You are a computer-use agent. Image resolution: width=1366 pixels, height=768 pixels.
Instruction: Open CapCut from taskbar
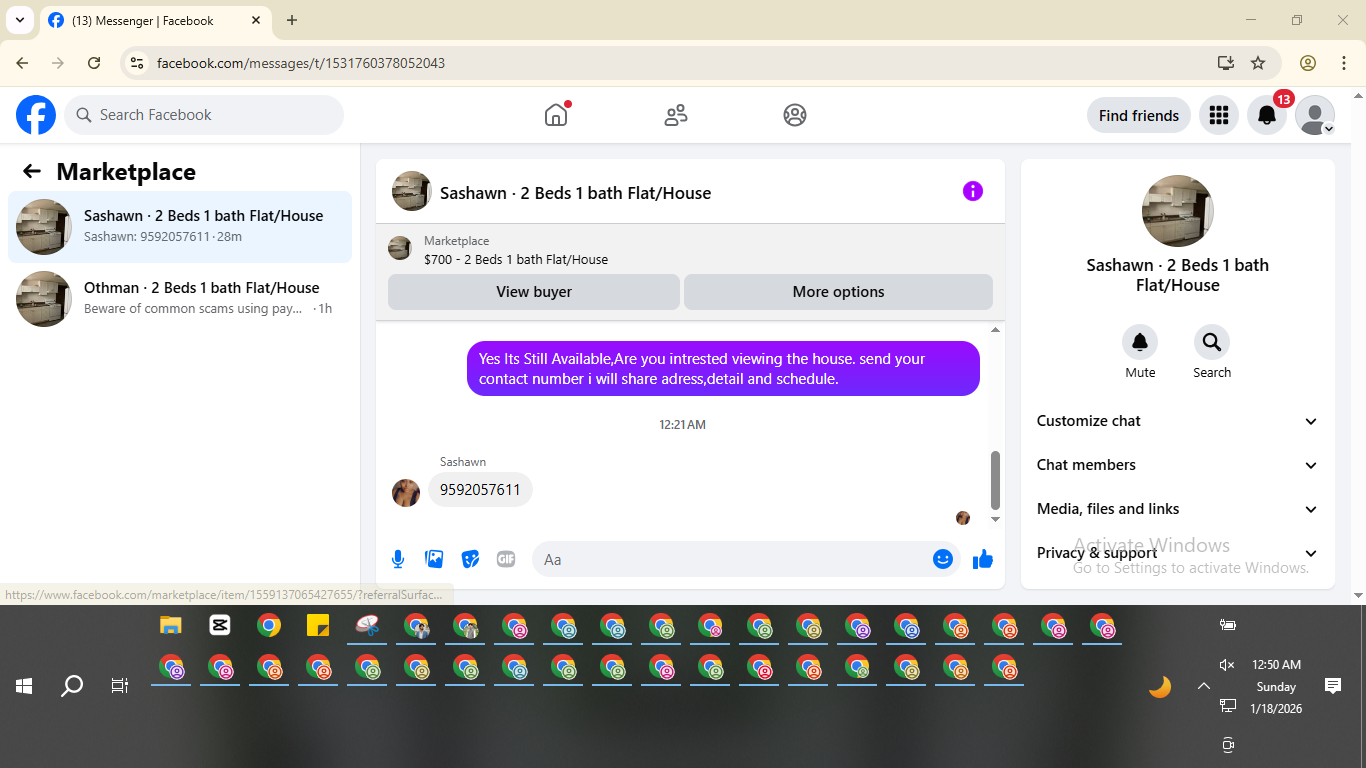[x=220, y=626]
